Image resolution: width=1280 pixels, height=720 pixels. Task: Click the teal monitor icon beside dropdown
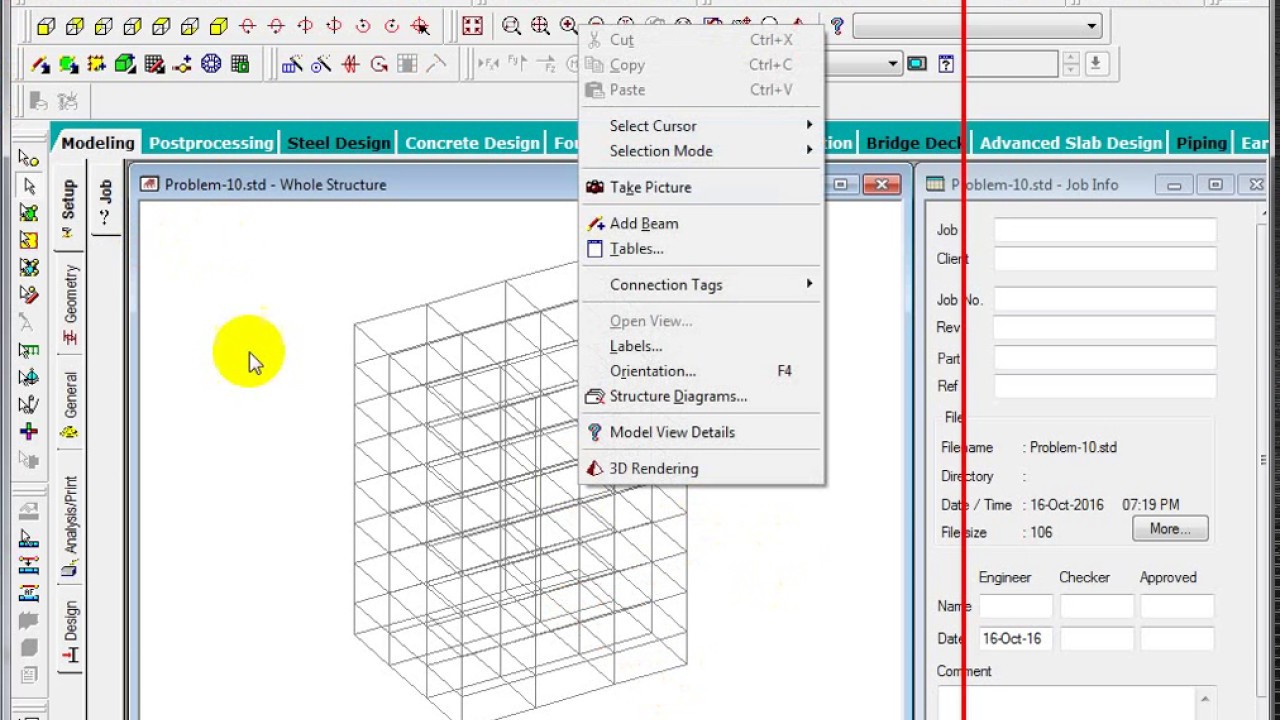917,64
